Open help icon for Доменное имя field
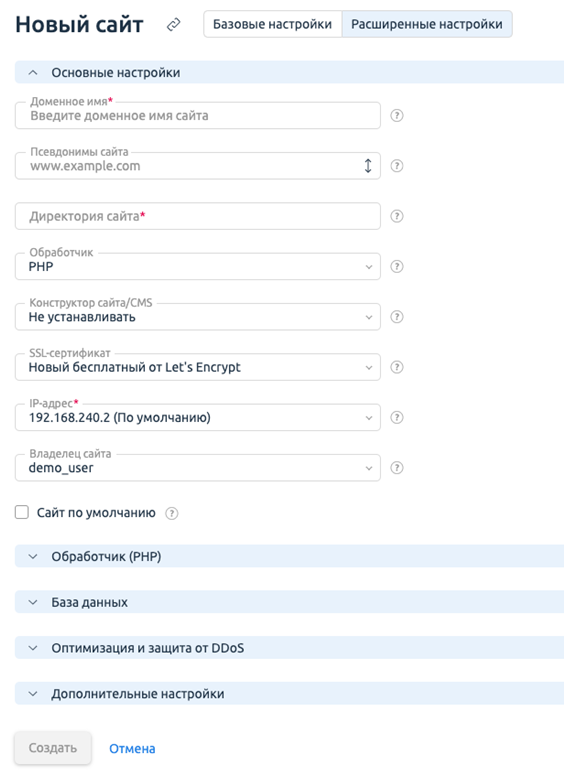Screen dimensions: 566x778 tap(396, 116)
